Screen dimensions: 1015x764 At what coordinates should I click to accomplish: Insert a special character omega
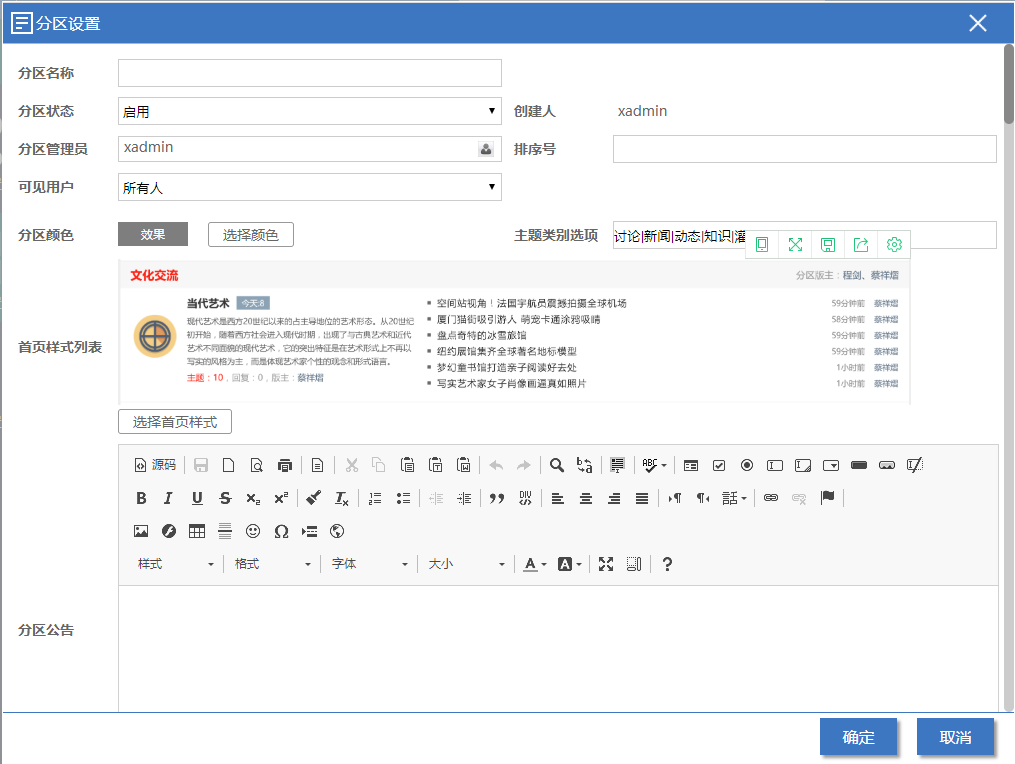(x=281, y=532)
